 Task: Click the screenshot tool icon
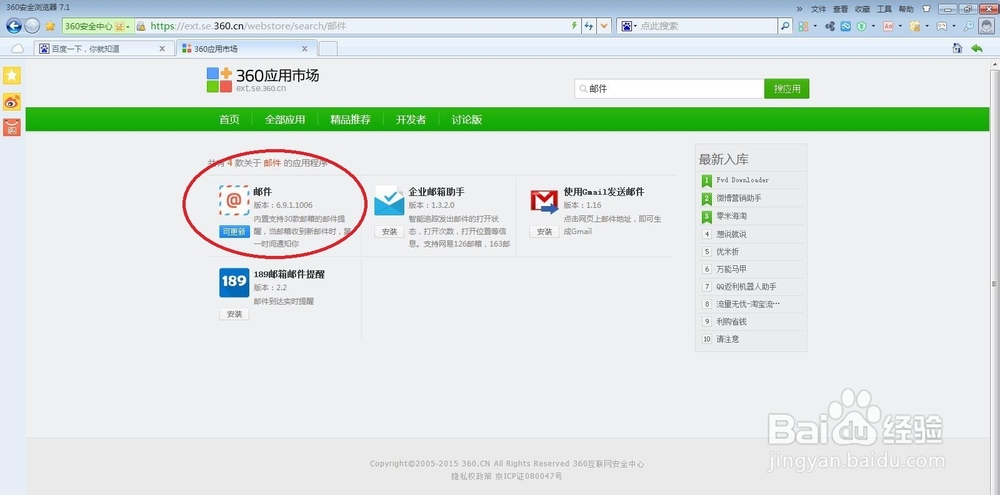point(942,26)
